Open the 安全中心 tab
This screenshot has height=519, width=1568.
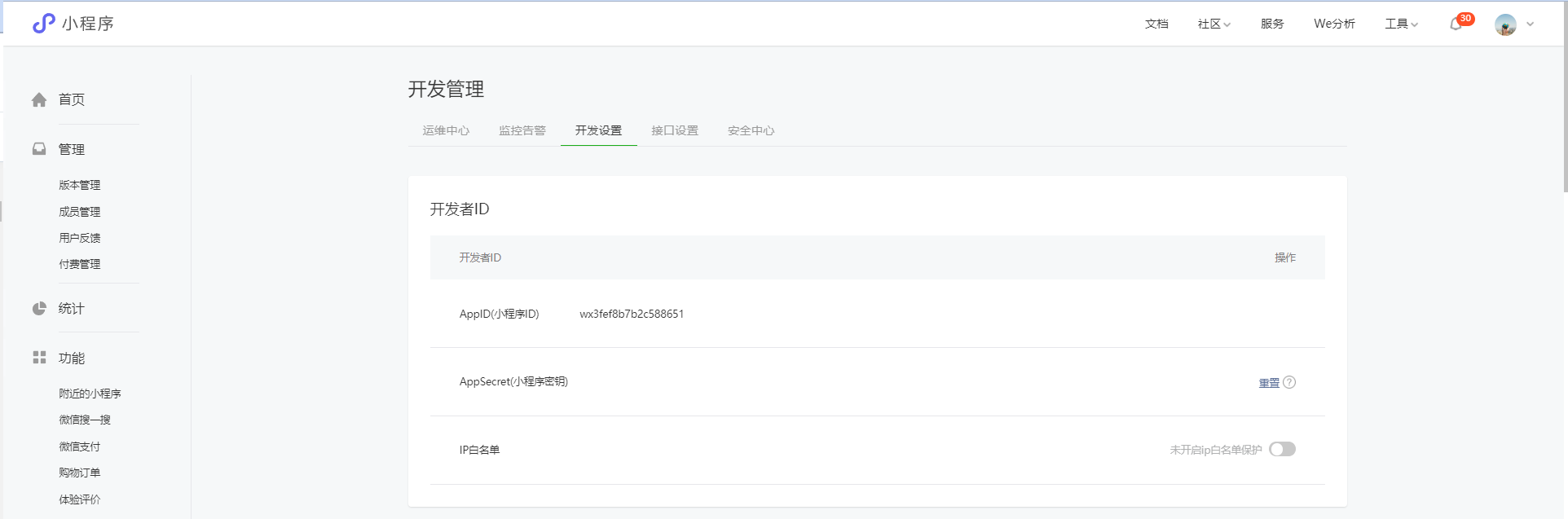coord(751,130)
